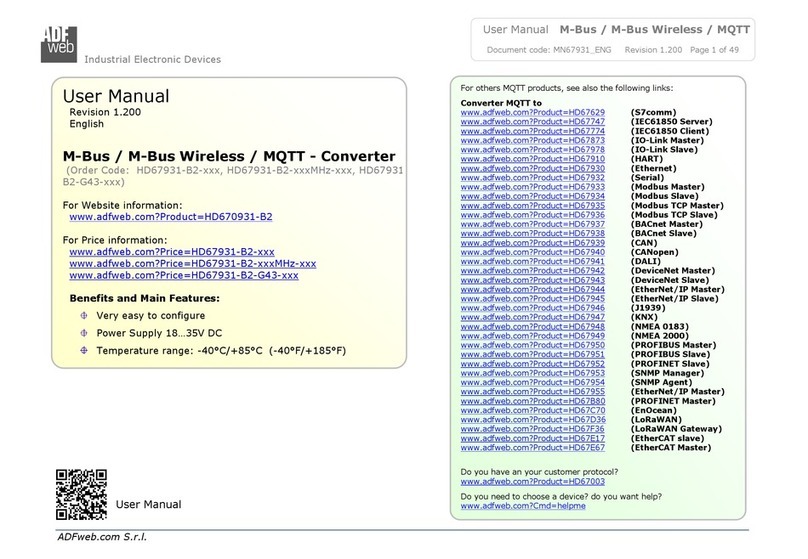Open the HD67E17 EtherCAT slave link
The width and height of the screenshot is (808, 559).
pyautogui.click(x=533, y=438)
